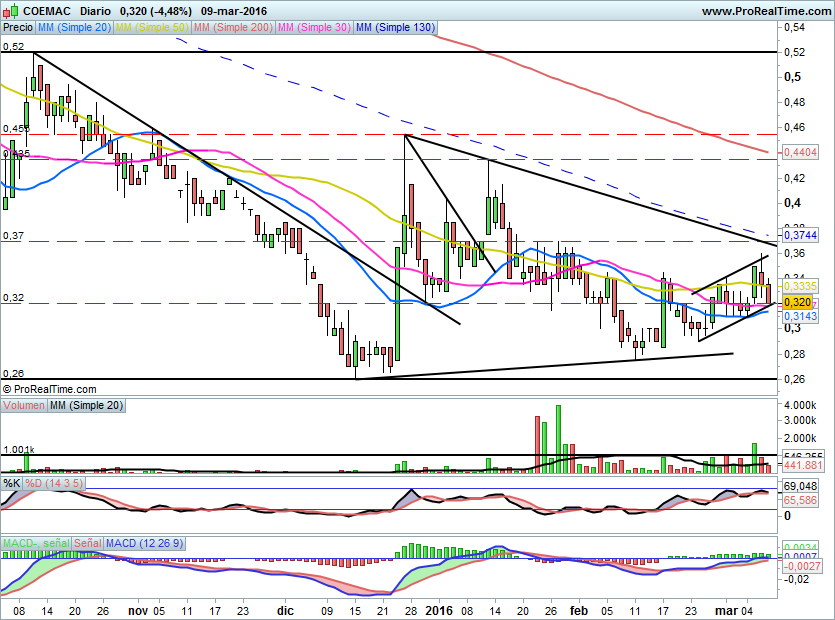Select the Señal indicator label
The image size is (835, 620).
pos(85,543)
